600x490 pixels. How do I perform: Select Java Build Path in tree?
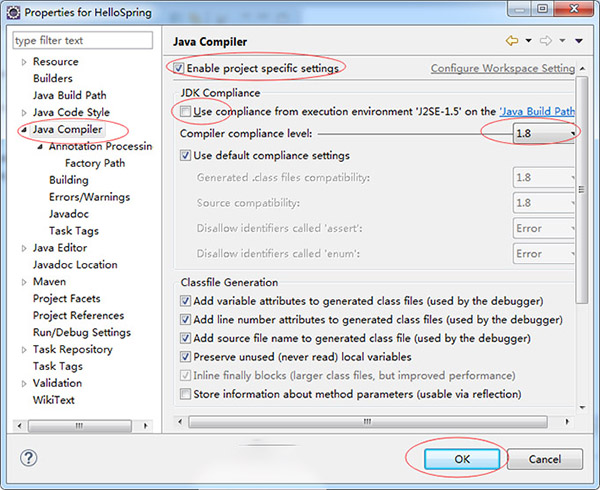point(71,95)
